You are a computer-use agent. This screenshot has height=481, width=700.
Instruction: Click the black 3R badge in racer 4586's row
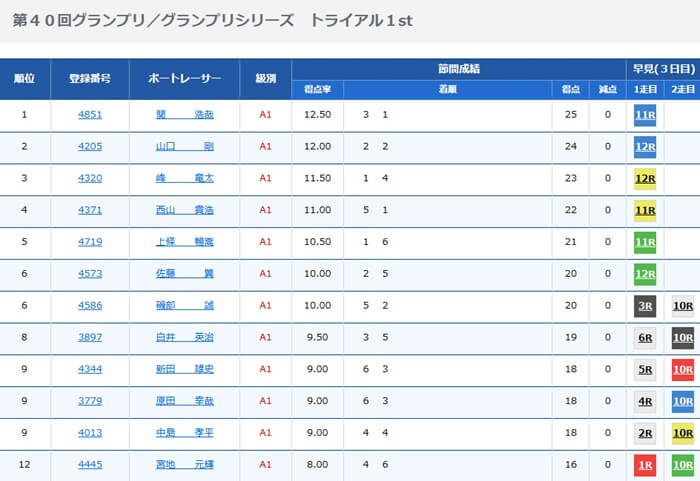click(x=645, y=306)
